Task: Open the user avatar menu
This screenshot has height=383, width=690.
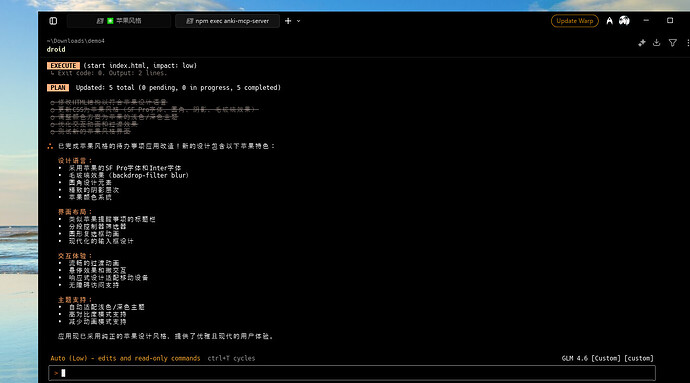Action: 624,21
